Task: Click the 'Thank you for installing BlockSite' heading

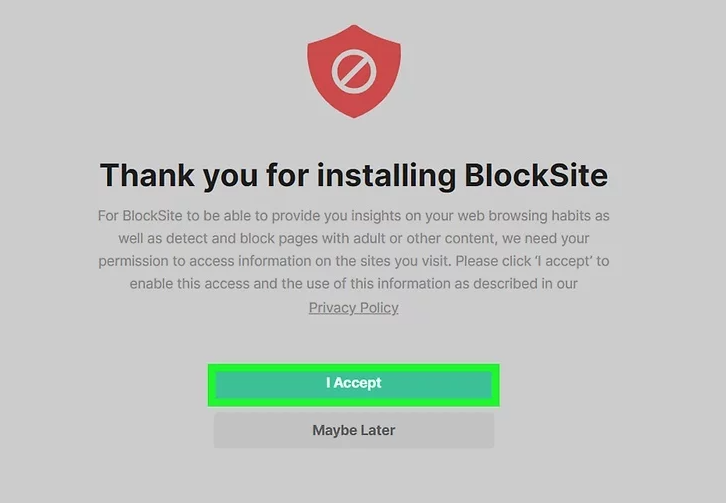Action: (x=353, y=175)
